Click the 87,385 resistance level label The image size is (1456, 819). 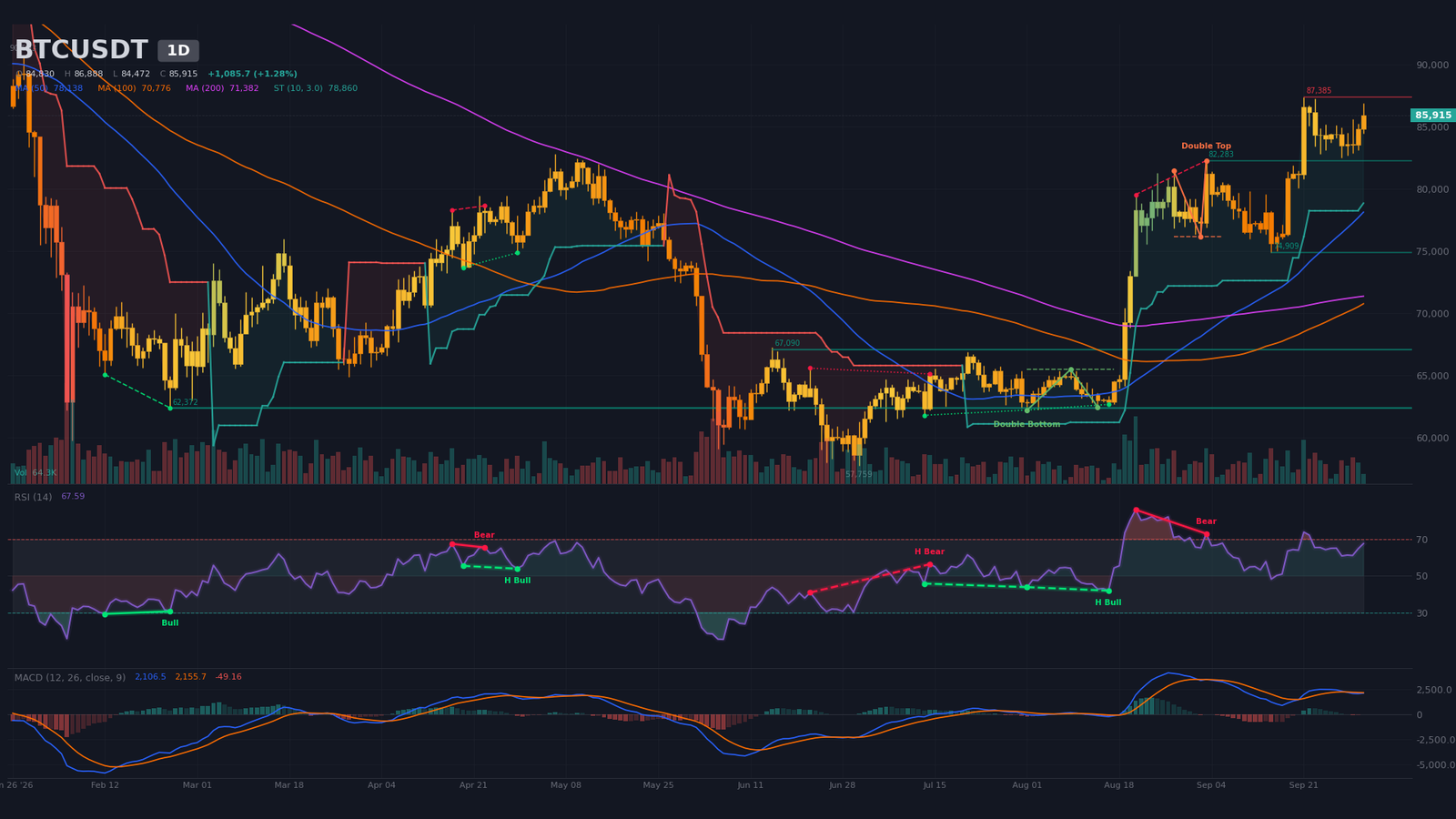pos(1319,91)
